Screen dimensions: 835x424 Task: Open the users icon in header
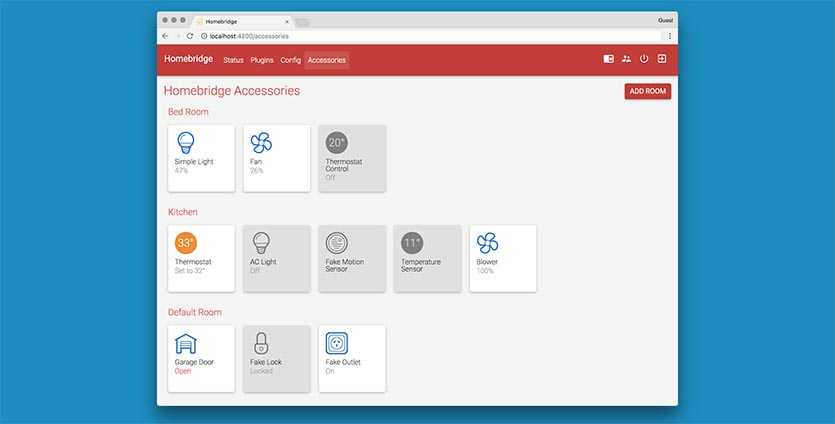point(626,59)
